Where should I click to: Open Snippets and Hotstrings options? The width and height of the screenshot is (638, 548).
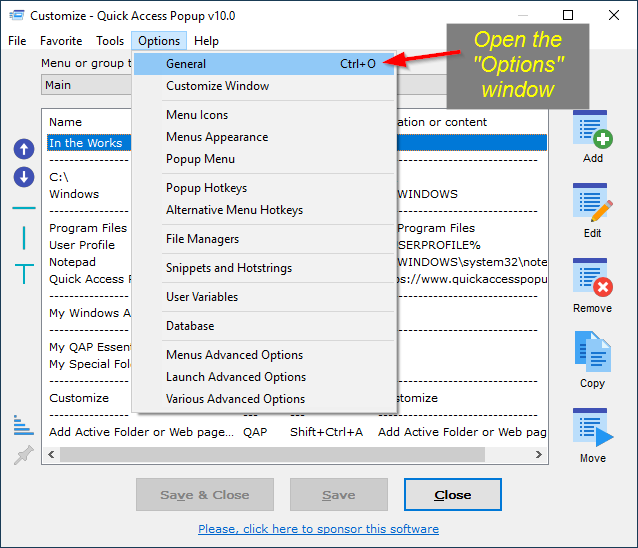264,268
